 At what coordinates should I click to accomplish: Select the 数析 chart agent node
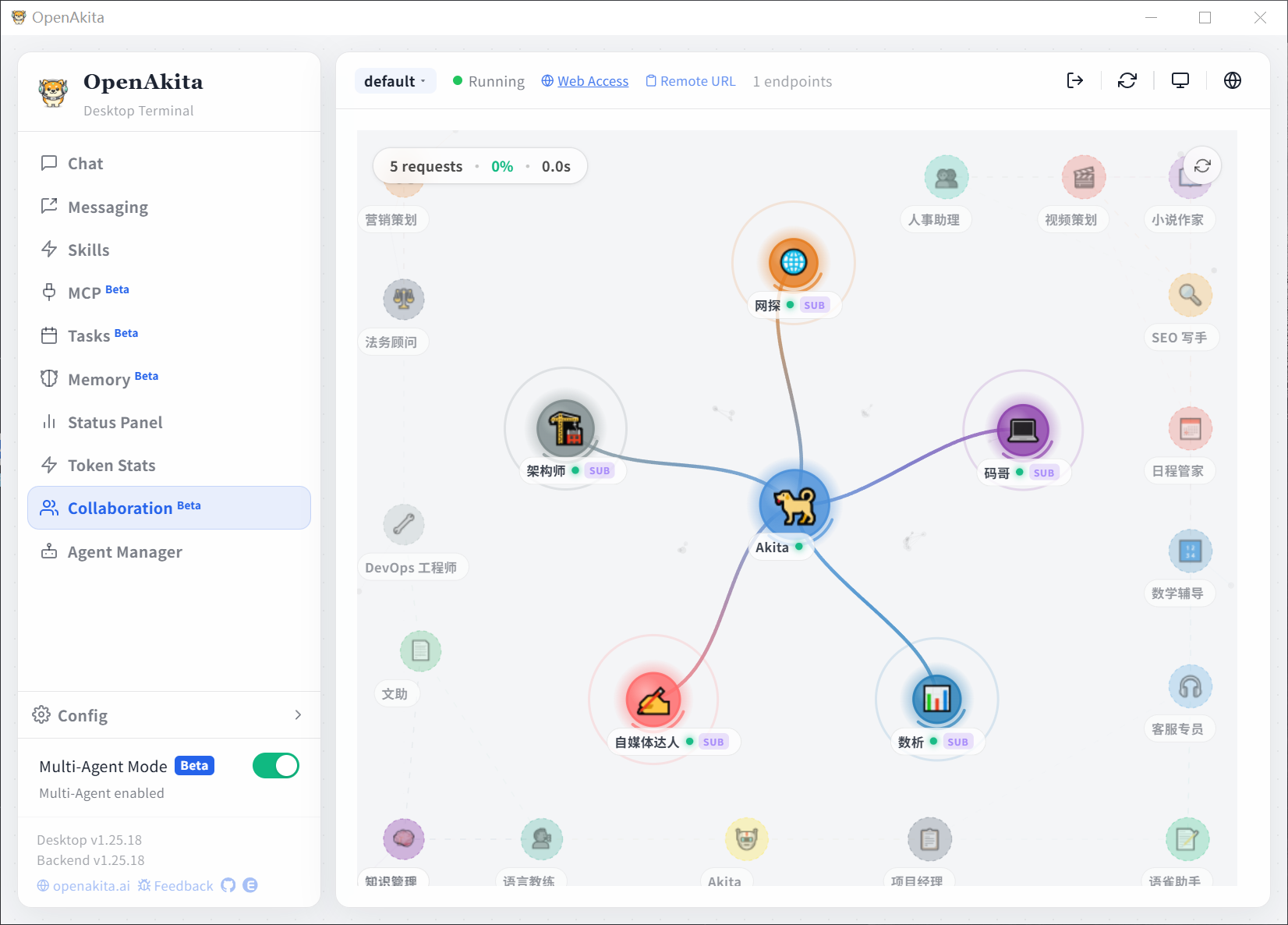(x=937, y=699)
